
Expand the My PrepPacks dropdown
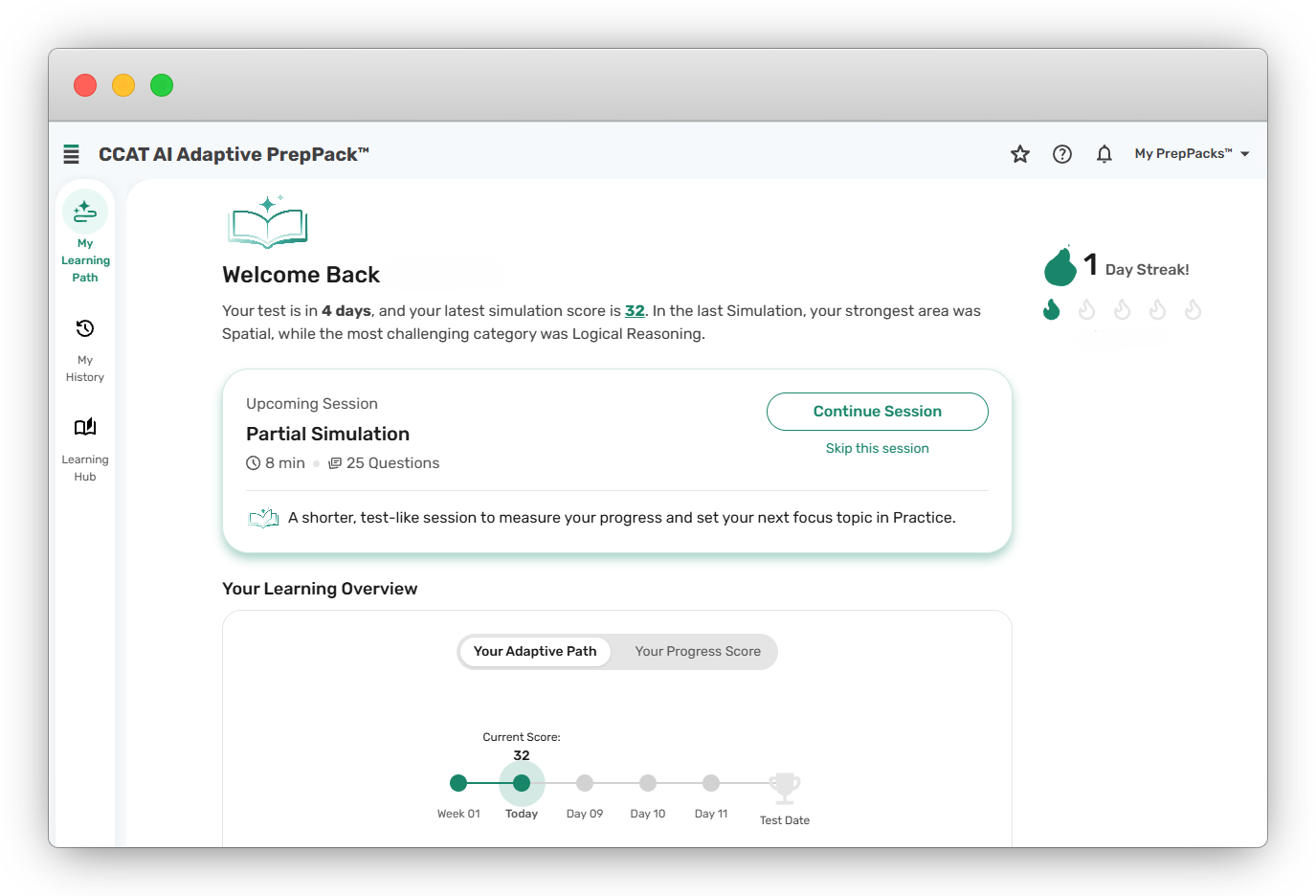pyautogui.click(x=1193, y=154)
